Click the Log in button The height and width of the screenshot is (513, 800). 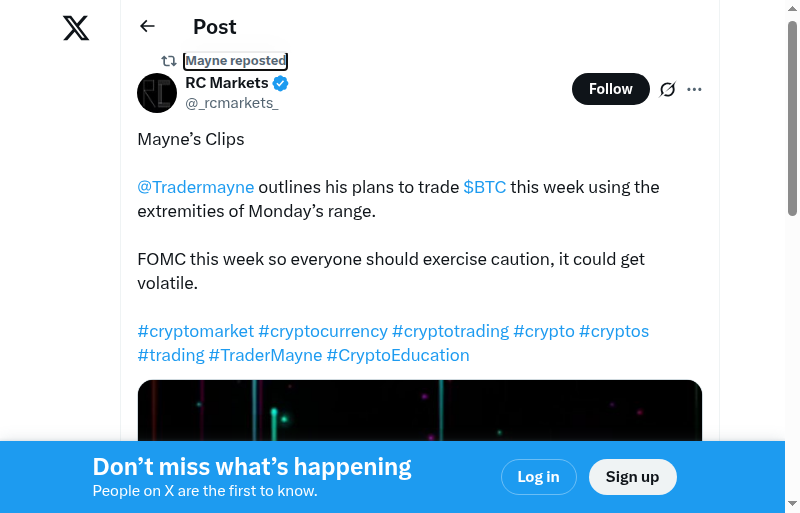point(538,477)
